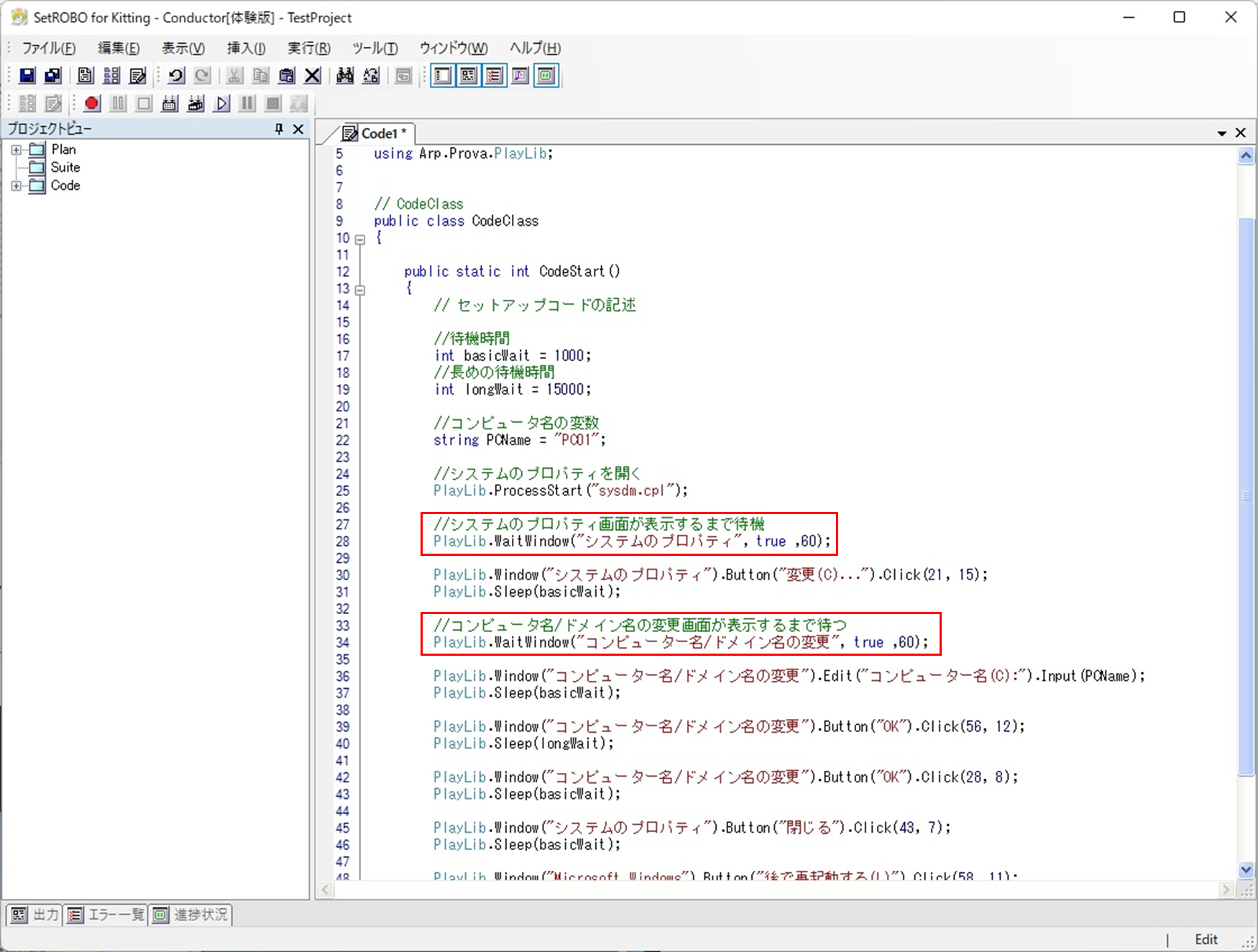Open the 表示(V) menu
This screenshot has height=952, width=1258.
[x=183, y=48]
